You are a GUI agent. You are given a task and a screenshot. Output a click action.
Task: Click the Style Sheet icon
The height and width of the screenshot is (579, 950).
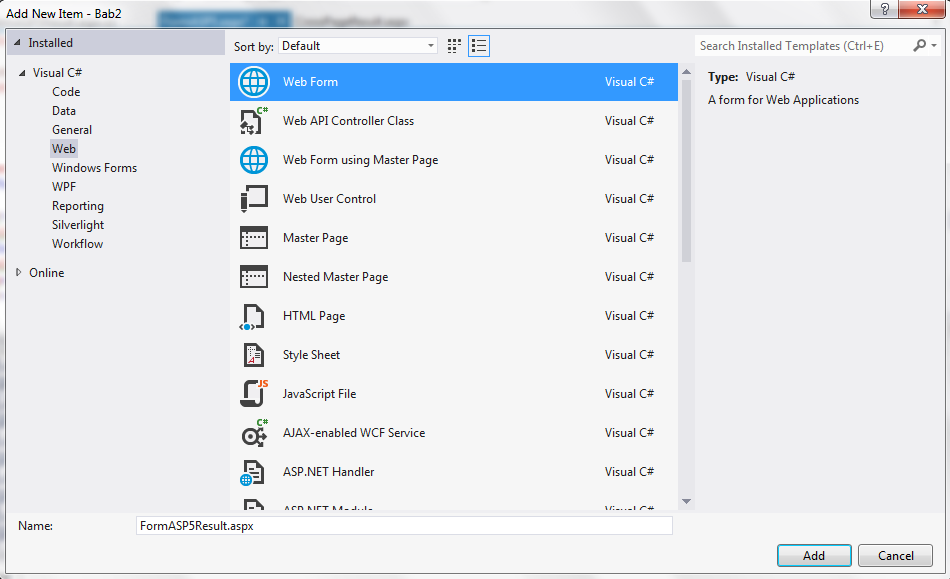pos(253,355)
